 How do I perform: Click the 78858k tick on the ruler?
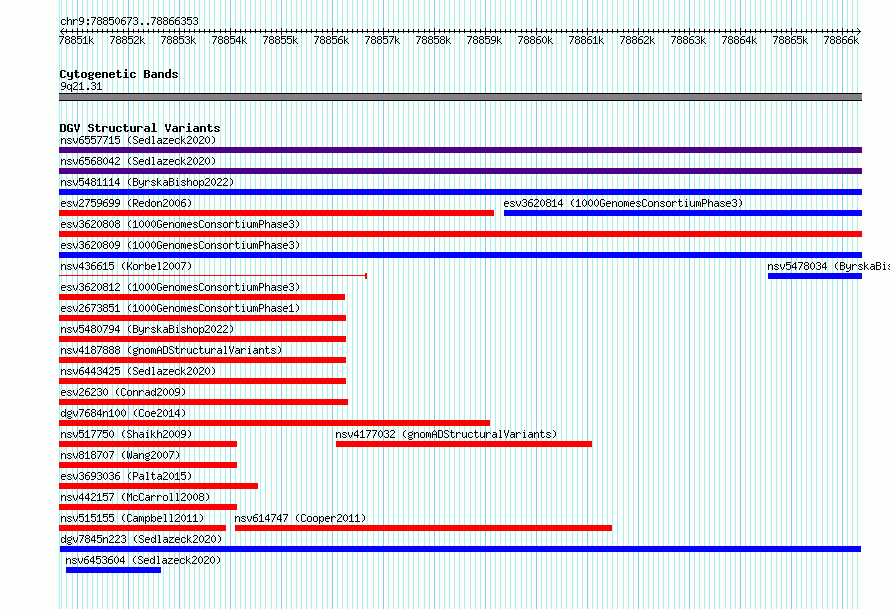433,40
